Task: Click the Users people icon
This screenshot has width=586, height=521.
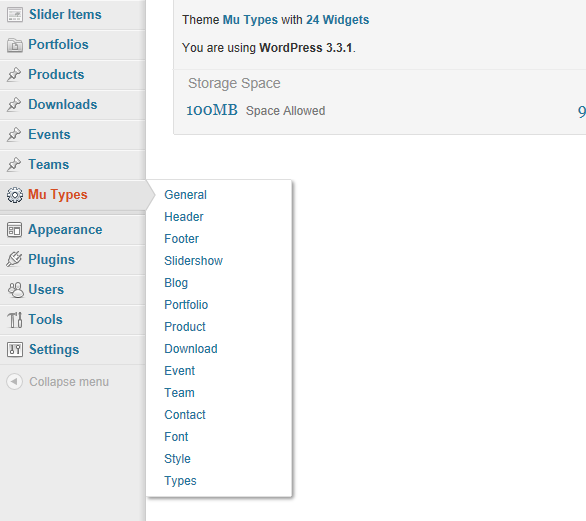Action: click(x=15, y=290)
